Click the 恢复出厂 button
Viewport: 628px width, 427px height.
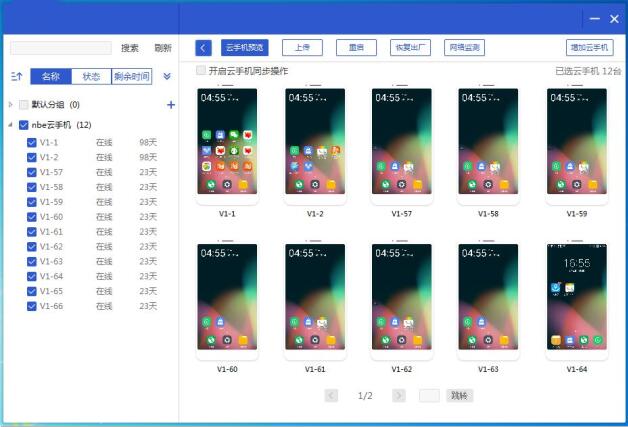410,47
